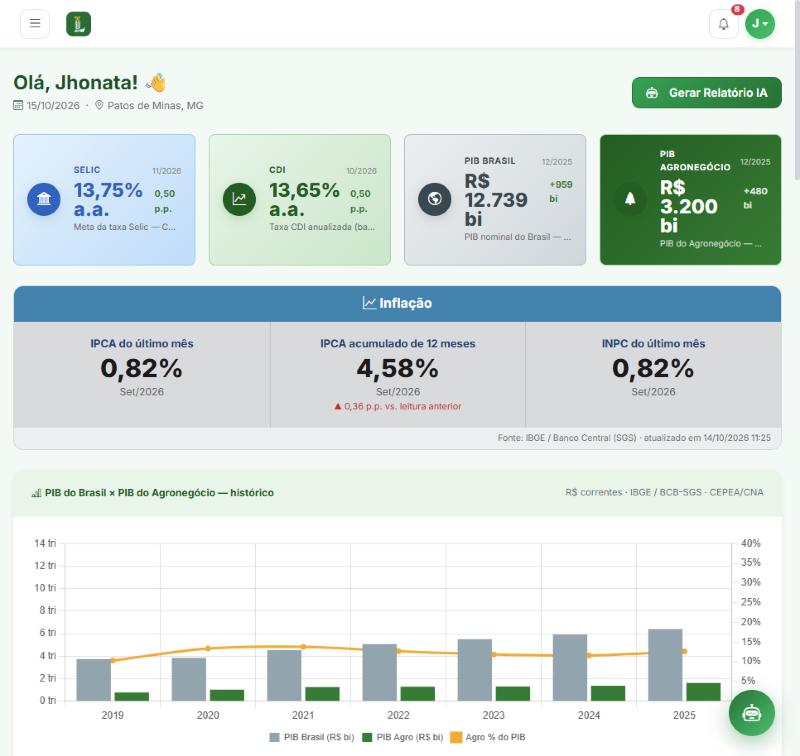Open the J user avatar dropdown
Image resolution: width=800 pixels, height=756 pixels.
(x=760, y=24)
